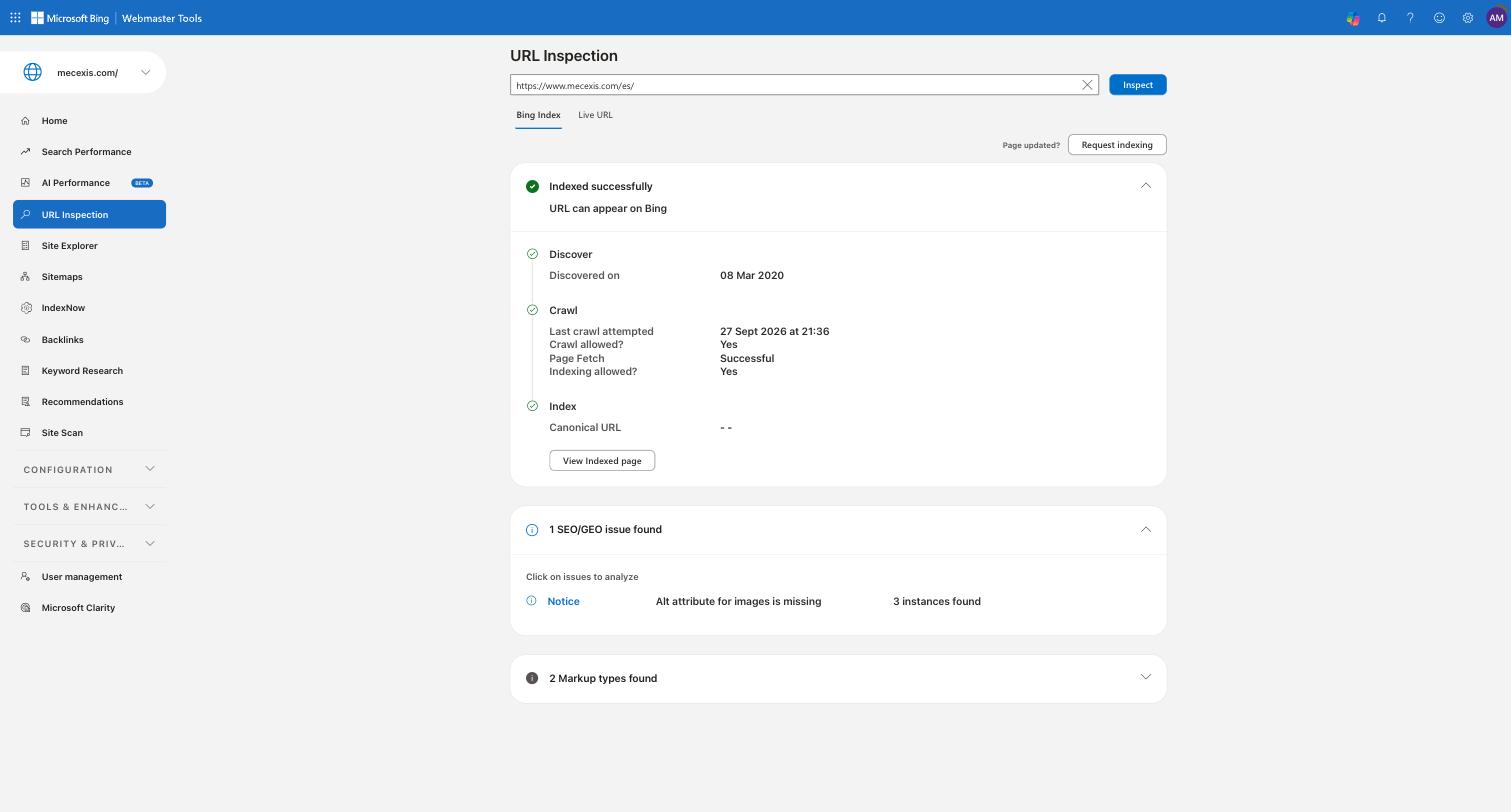
Task: Click the Home house icon in the sidebar
Action: pyautogui.click(x=25, y=121)
